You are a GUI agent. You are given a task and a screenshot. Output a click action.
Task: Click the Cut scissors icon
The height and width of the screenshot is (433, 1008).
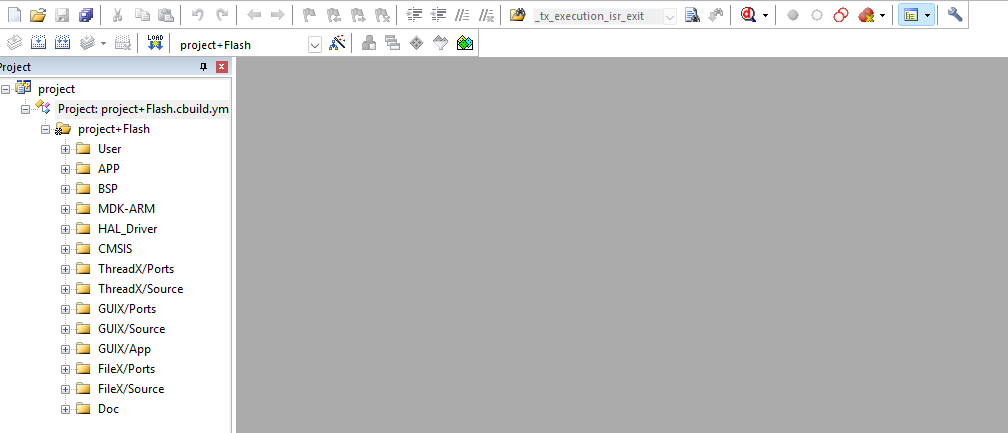coord(118,15)
